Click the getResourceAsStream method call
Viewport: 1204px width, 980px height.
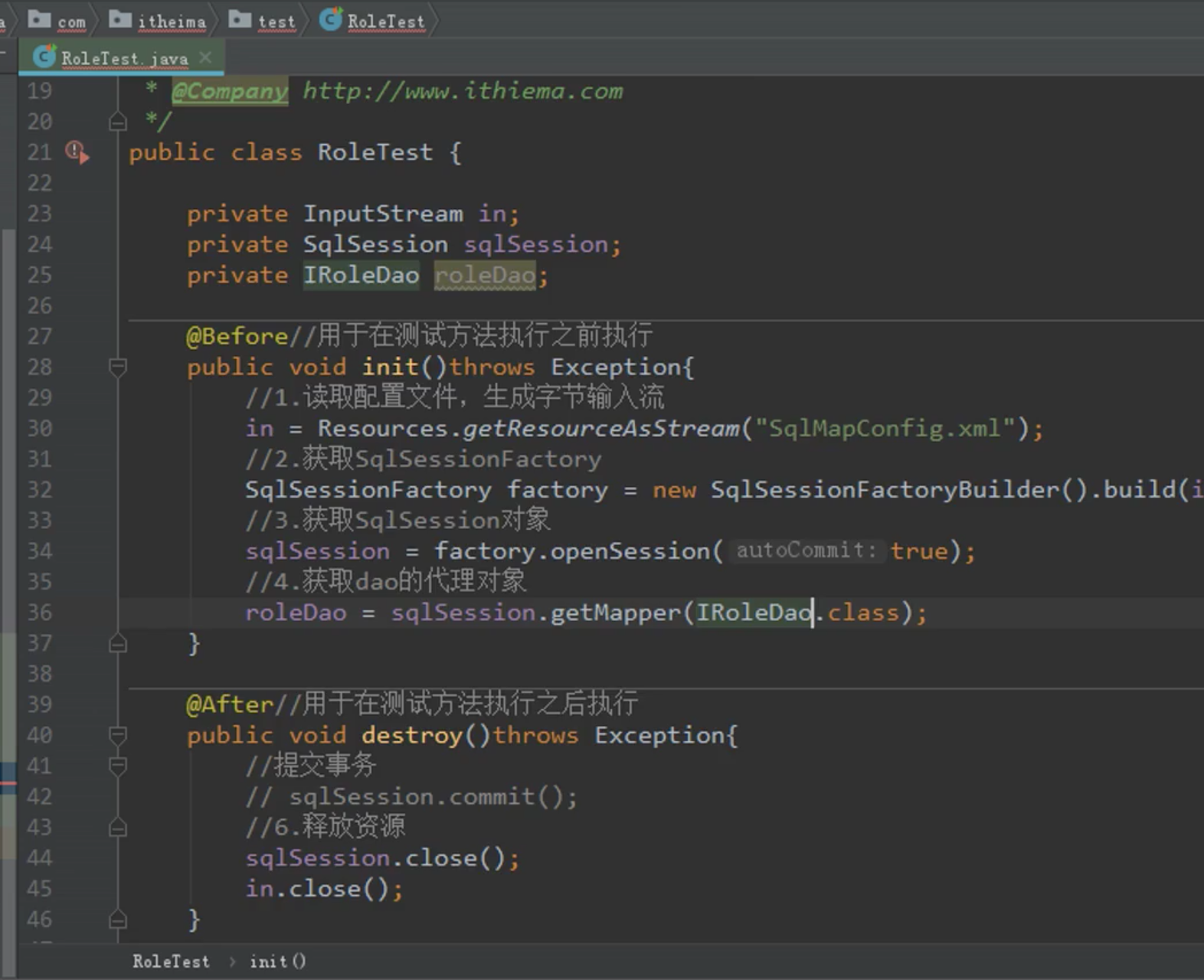coord(601,429)
